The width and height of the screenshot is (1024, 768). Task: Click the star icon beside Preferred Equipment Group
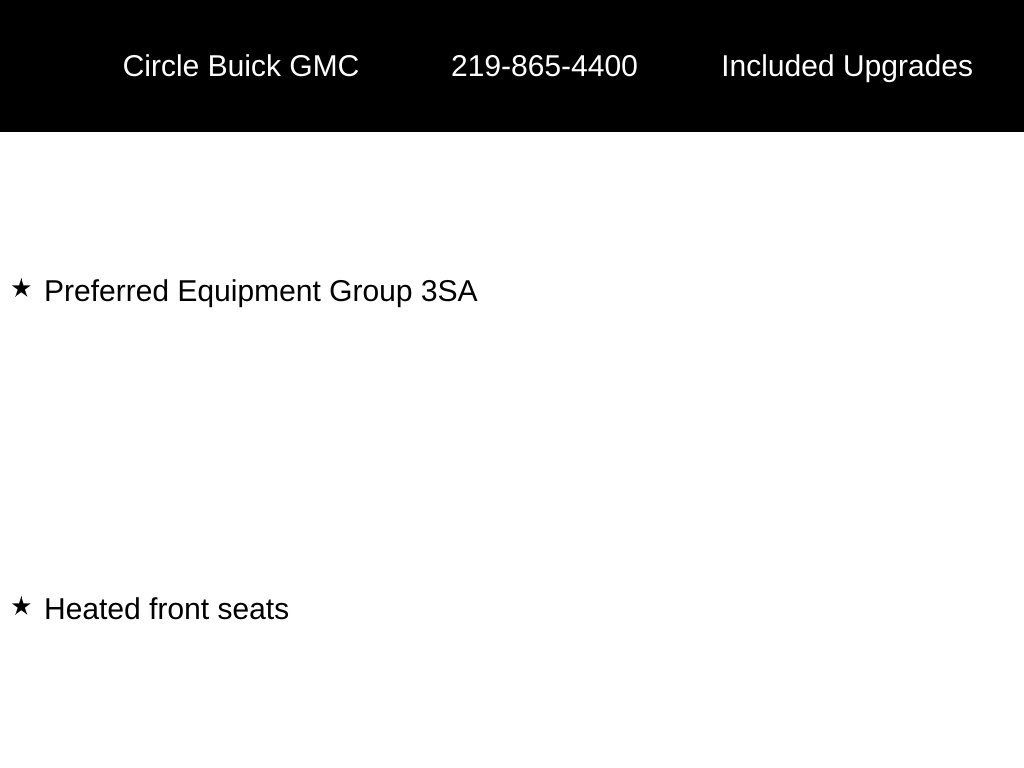click(21, 288)
